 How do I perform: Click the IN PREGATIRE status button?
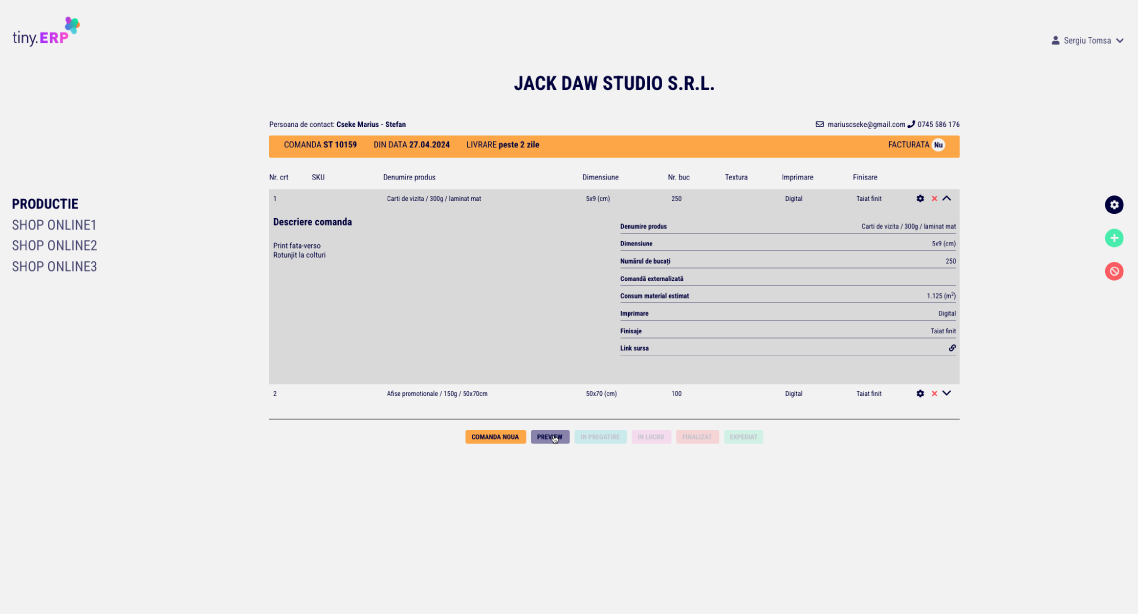(x=600, y=437)
